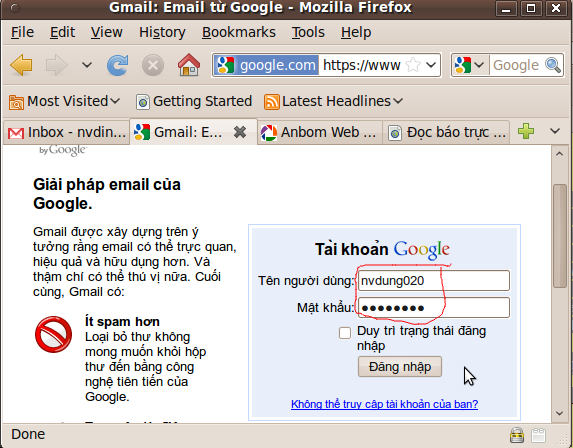573x448 pixels.
Task: Click the by Google logo
Action: (63, 150)
